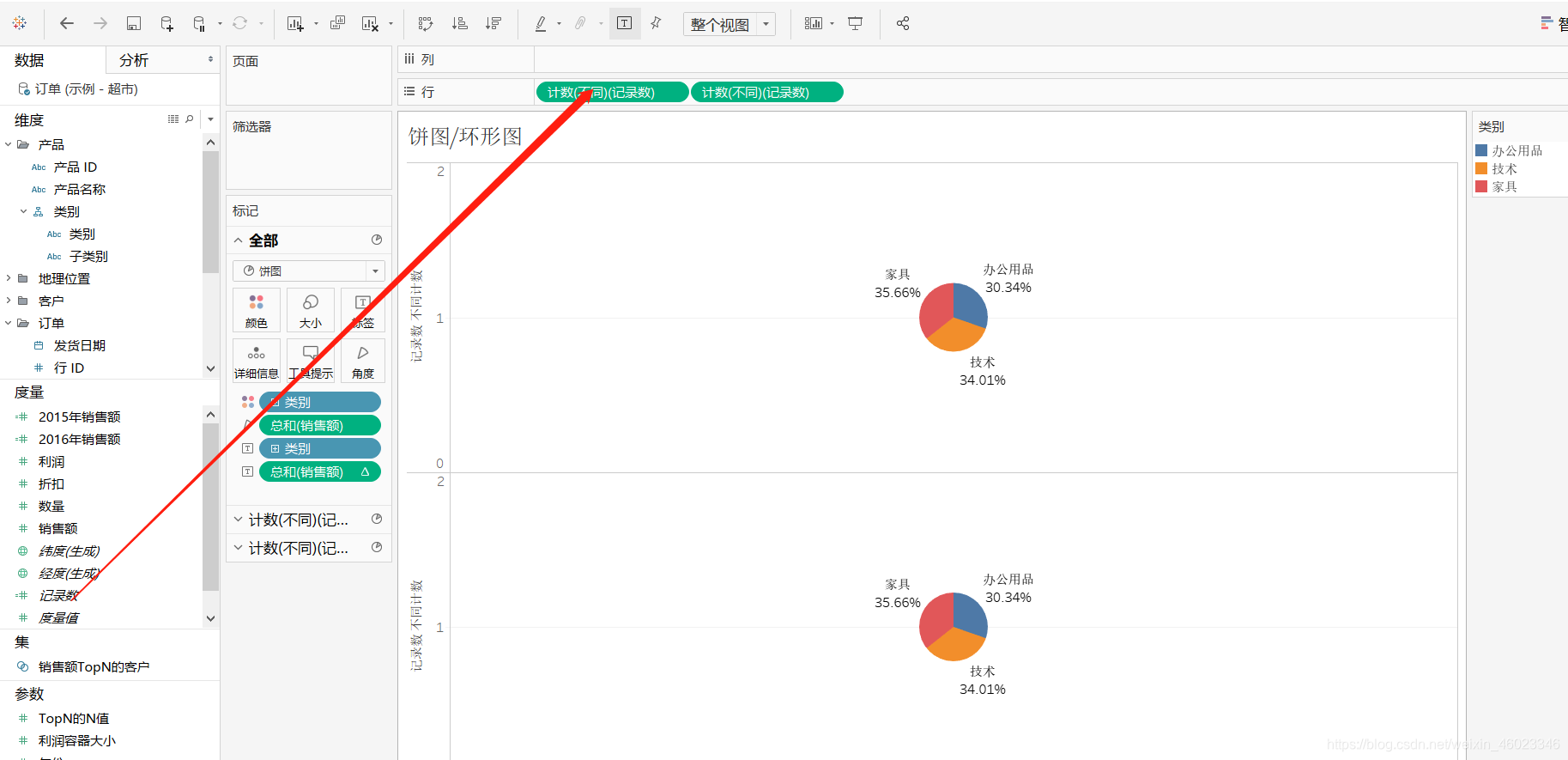The image size is (1568, 760).
Task: Save the workbook
Action: click(134, 23)
